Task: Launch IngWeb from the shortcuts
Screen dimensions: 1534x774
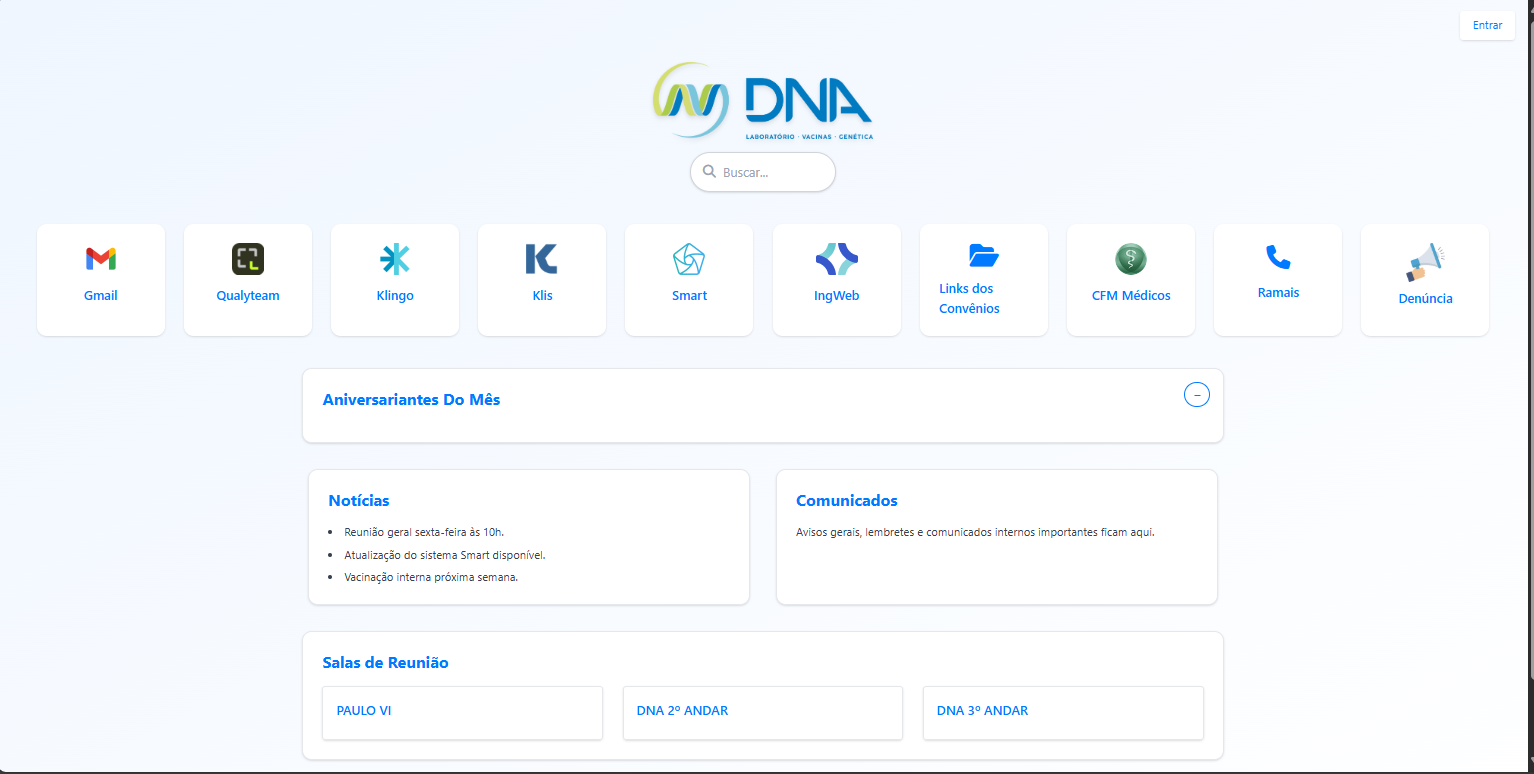Action: pos(836,279)
